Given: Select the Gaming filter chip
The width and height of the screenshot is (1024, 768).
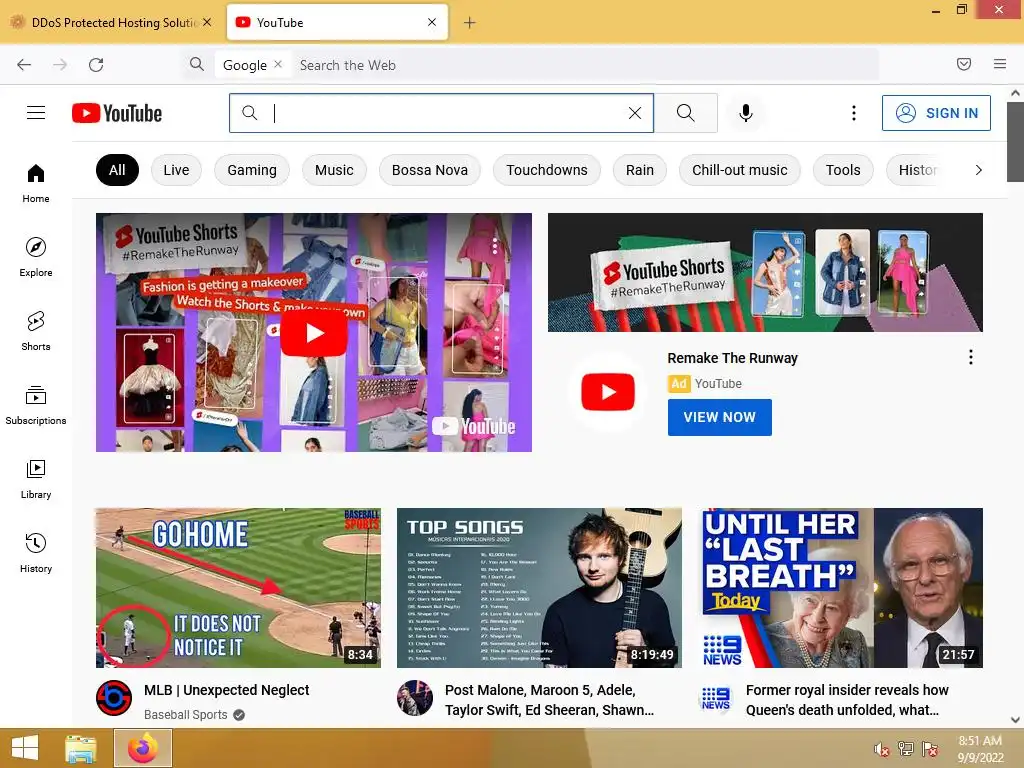Looking at the screenshot, I should [252, 170].
